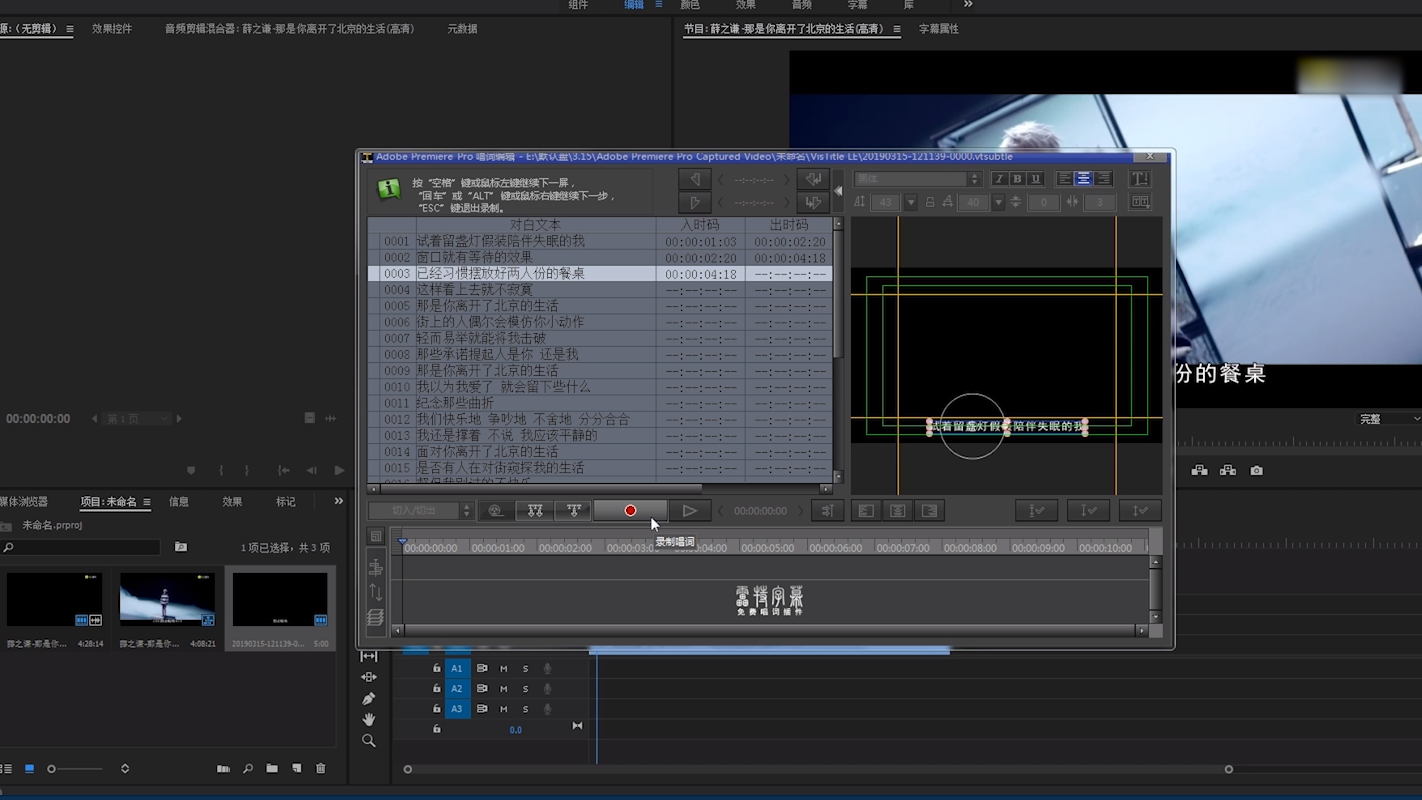
Task: Click the horizontal scrollbar under the lyrics list
Action: [600, 489]
